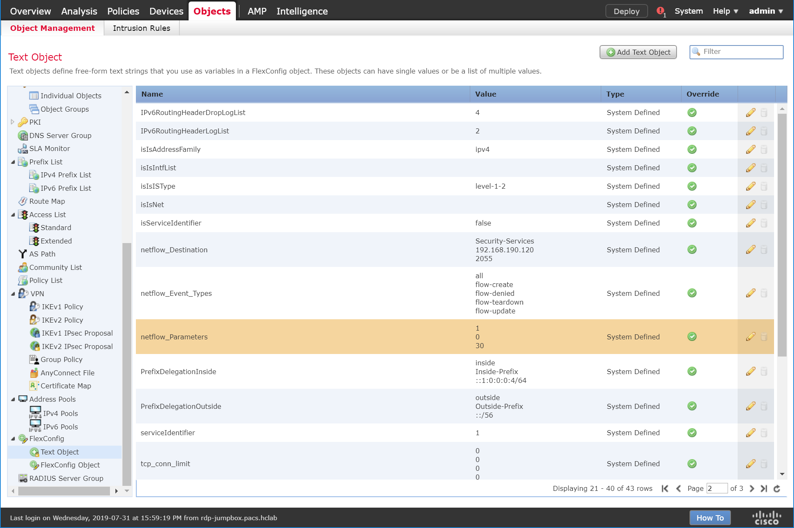The image size is (794, 528).
Task: Open the admin user dropdown
Action: [766, 11]
